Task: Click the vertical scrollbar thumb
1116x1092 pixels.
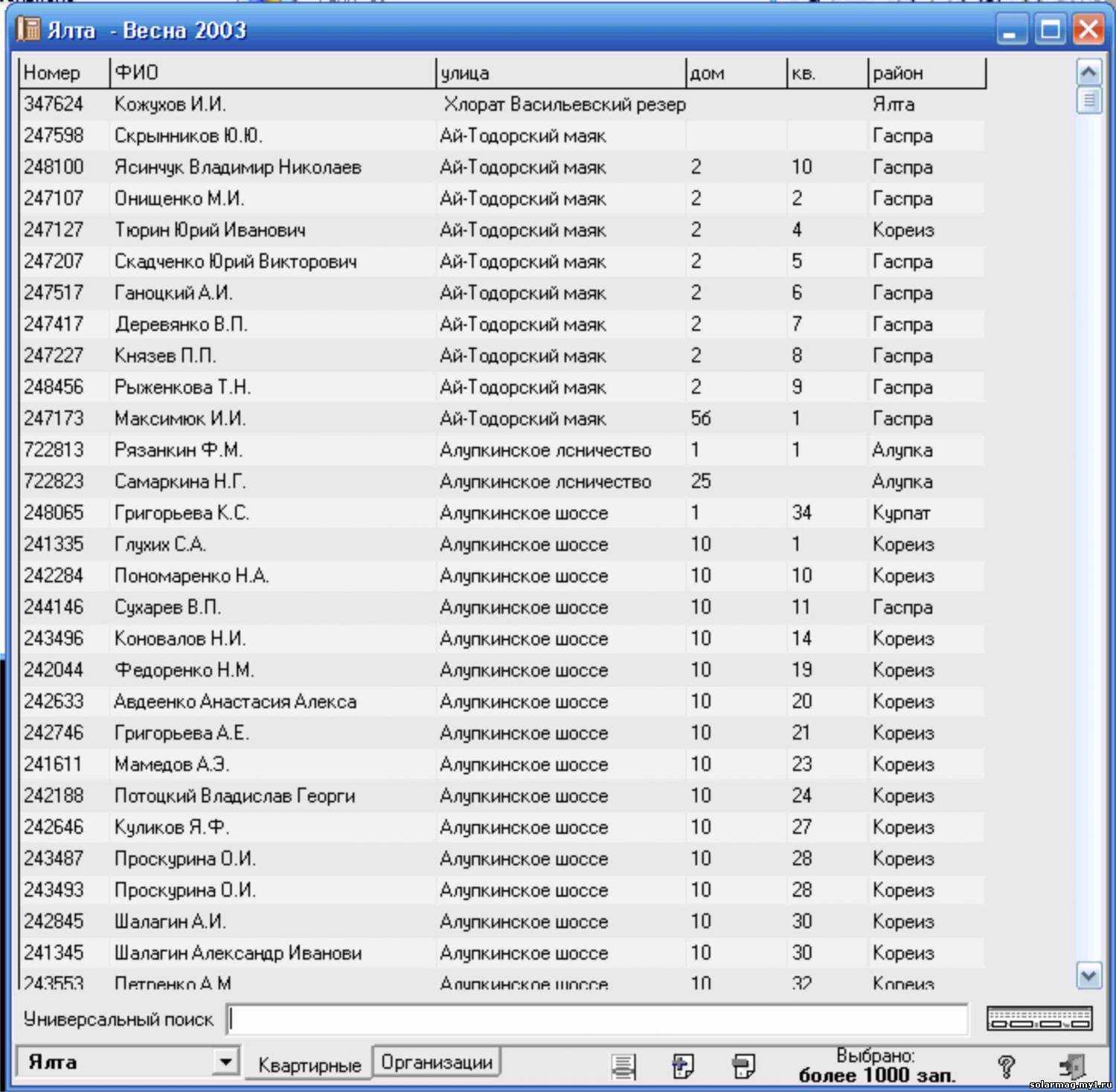Action: [x=1088, y=100]
